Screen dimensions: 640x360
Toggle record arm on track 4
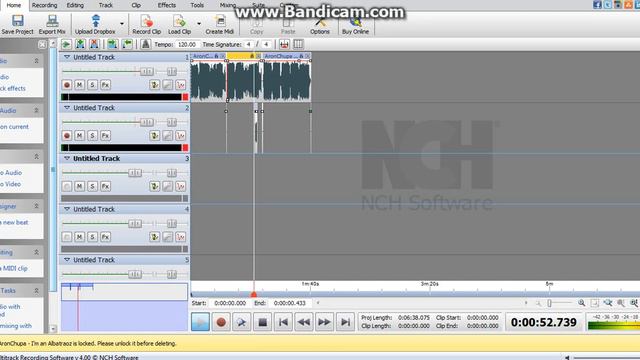pyautogui.click(x=67, y=237)
